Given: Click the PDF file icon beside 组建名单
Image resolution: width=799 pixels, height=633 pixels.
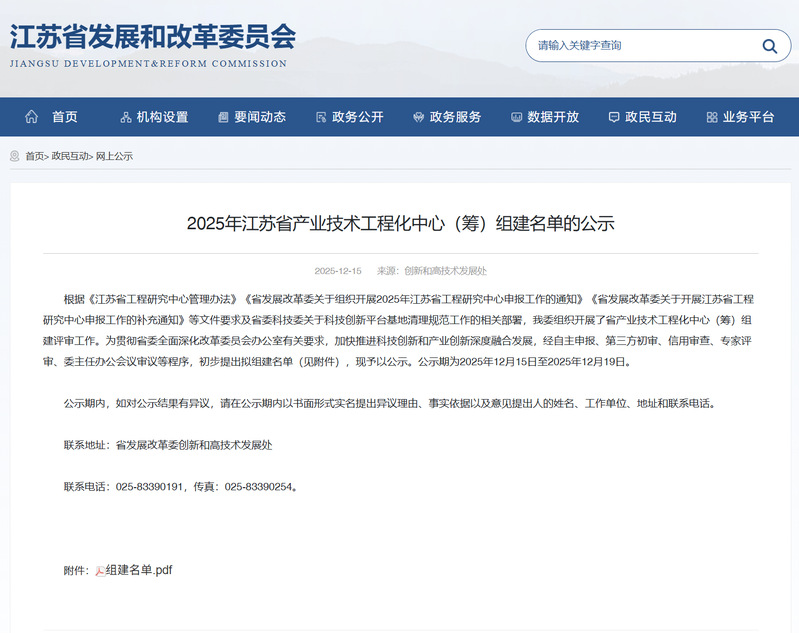Looking at the screenshot, I should tap(100, 571).
